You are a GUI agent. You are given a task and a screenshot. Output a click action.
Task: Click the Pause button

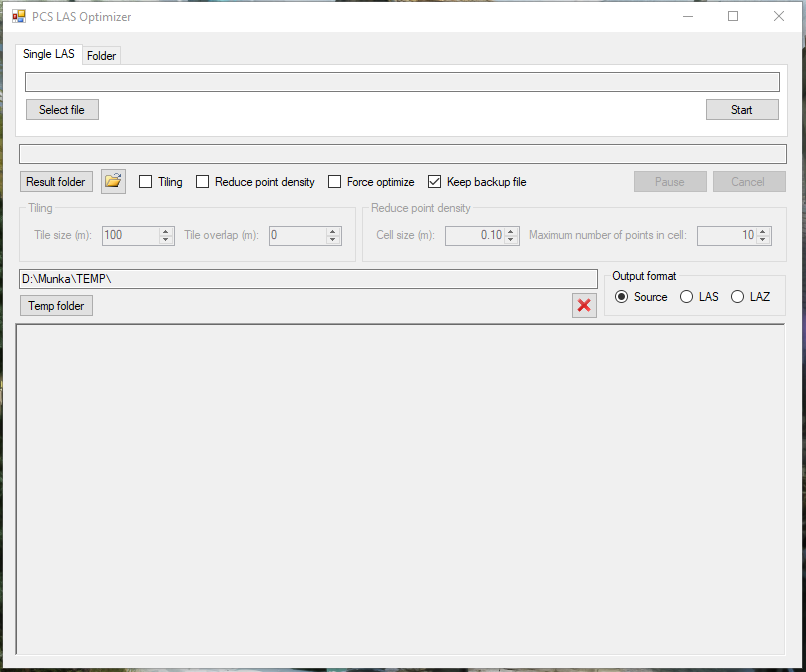[670, 181]
